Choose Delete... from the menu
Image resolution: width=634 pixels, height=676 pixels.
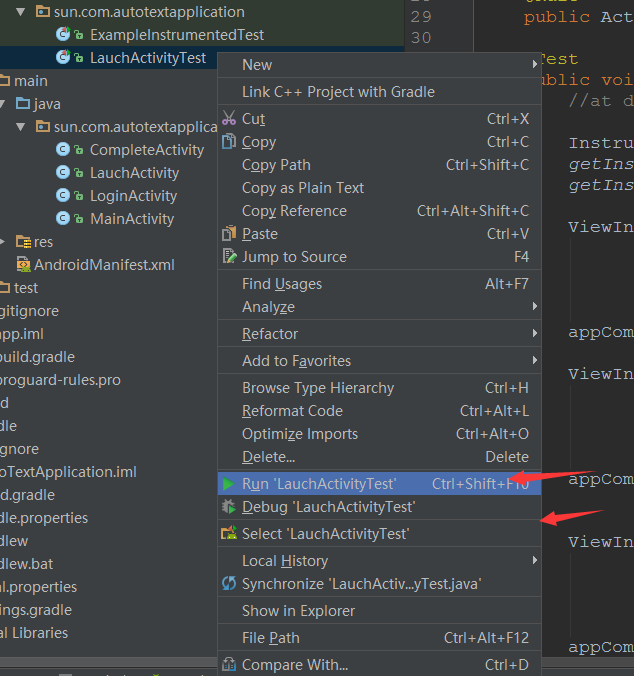pyautogui.click(x=379, y=456)
